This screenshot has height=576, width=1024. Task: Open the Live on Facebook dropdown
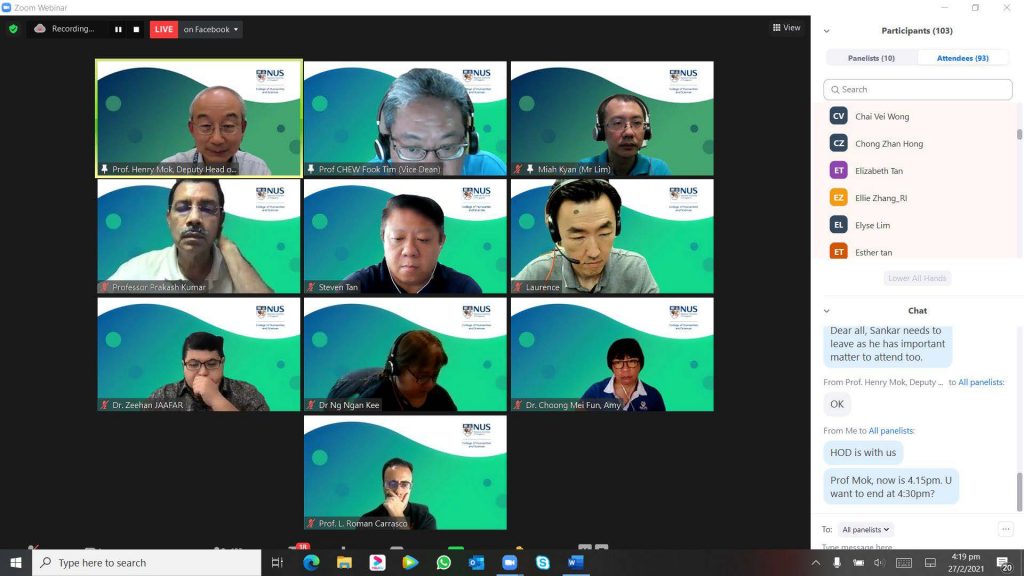click(211, 29)
